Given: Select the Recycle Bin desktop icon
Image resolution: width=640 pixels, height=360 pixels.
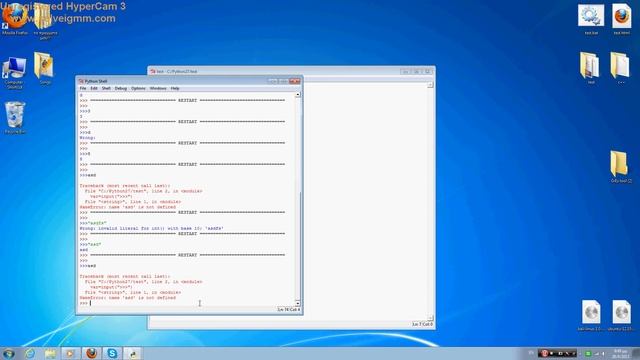Looking at the screenshot, I should [15, 118].
